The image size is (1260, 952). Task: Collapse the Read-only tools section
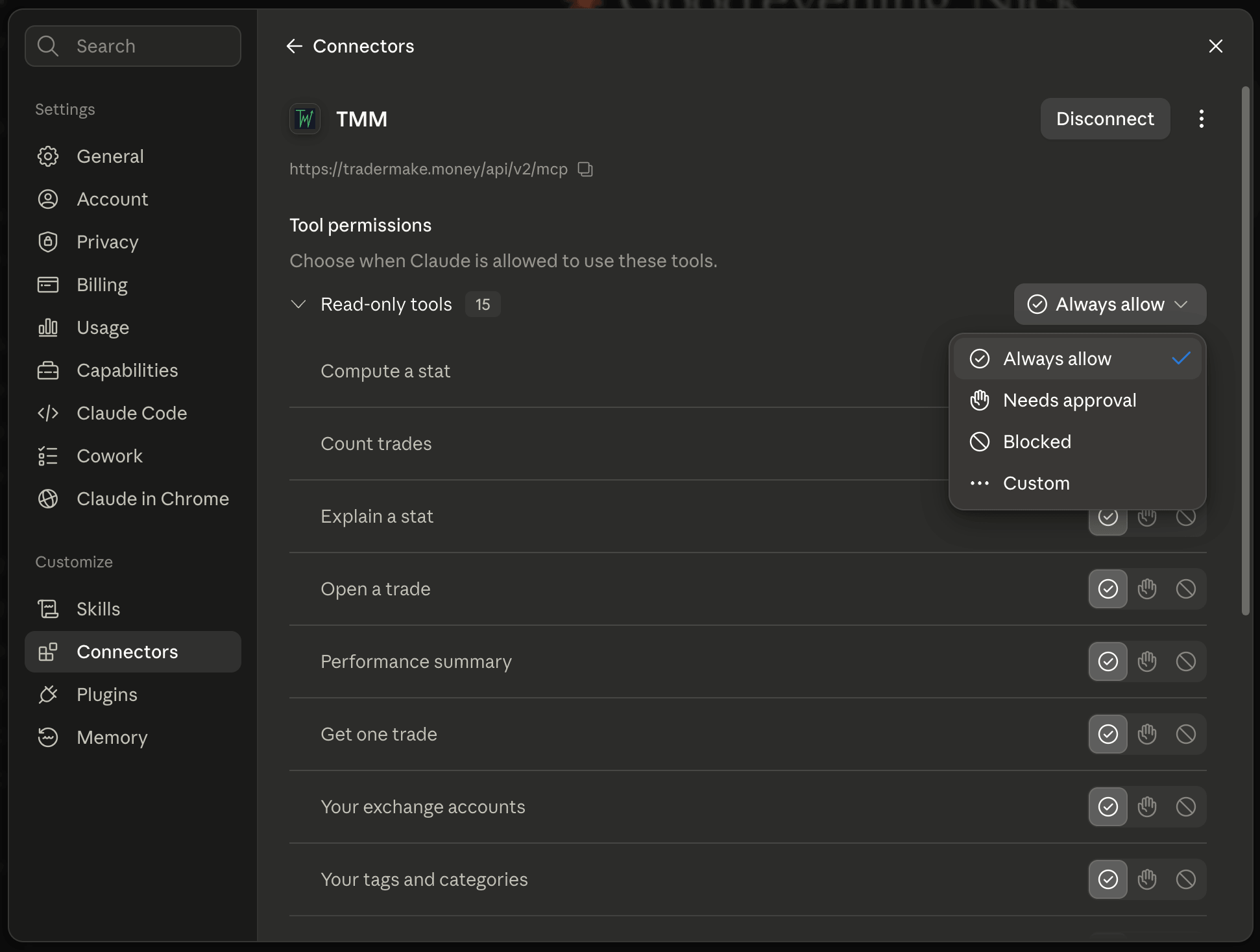[298, 304]
